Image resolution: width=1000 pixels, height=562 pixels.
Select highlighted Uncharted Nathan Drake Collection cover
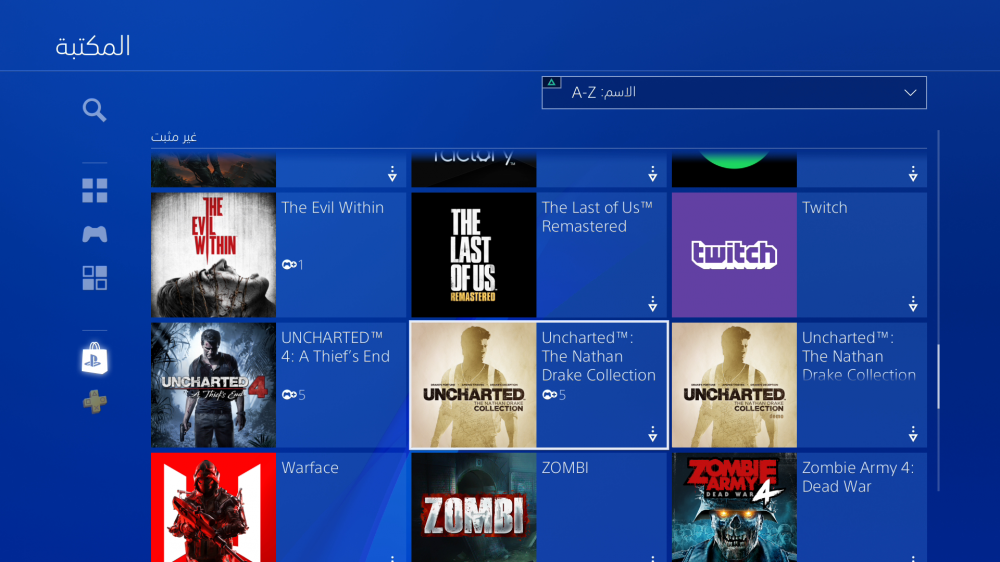click(x=474, y=385)
